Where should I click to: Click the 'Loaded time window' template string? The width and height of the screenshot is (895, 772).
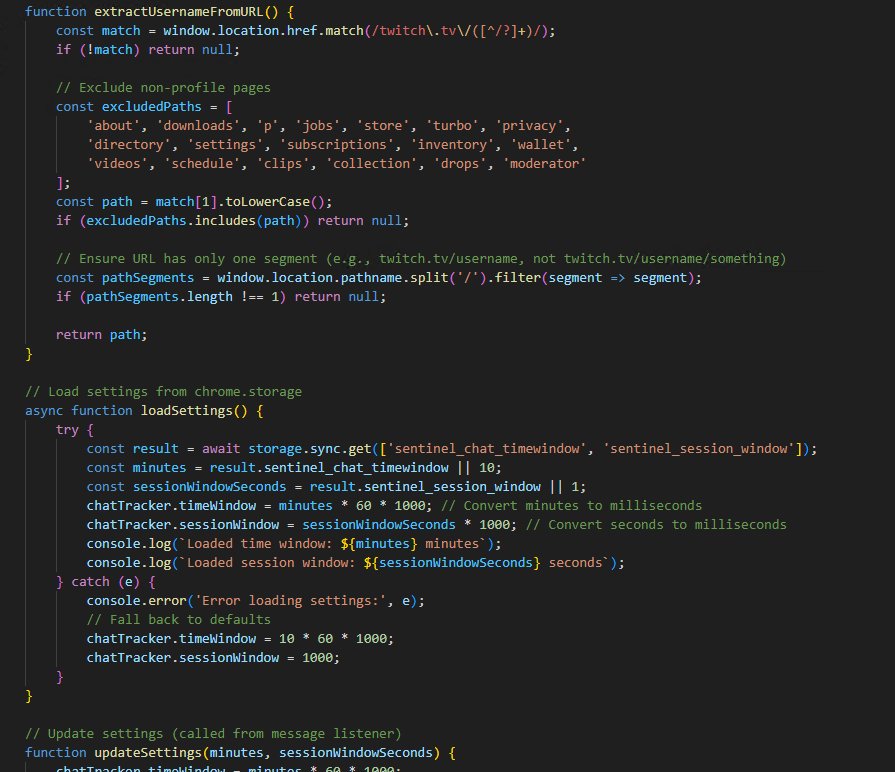click(333, 544)
